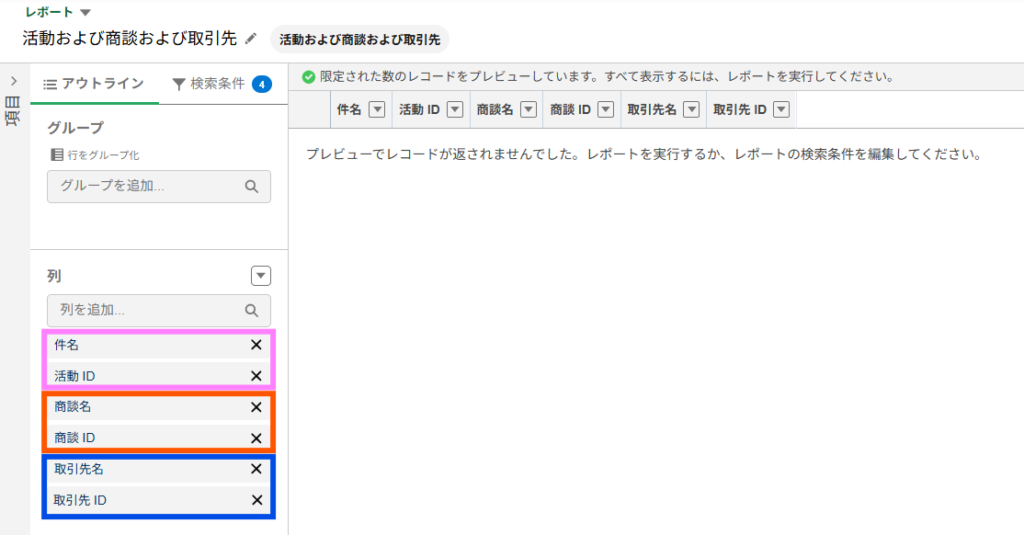
Task: Select the 取引先 ID column item in list
Action: point(159,500)
